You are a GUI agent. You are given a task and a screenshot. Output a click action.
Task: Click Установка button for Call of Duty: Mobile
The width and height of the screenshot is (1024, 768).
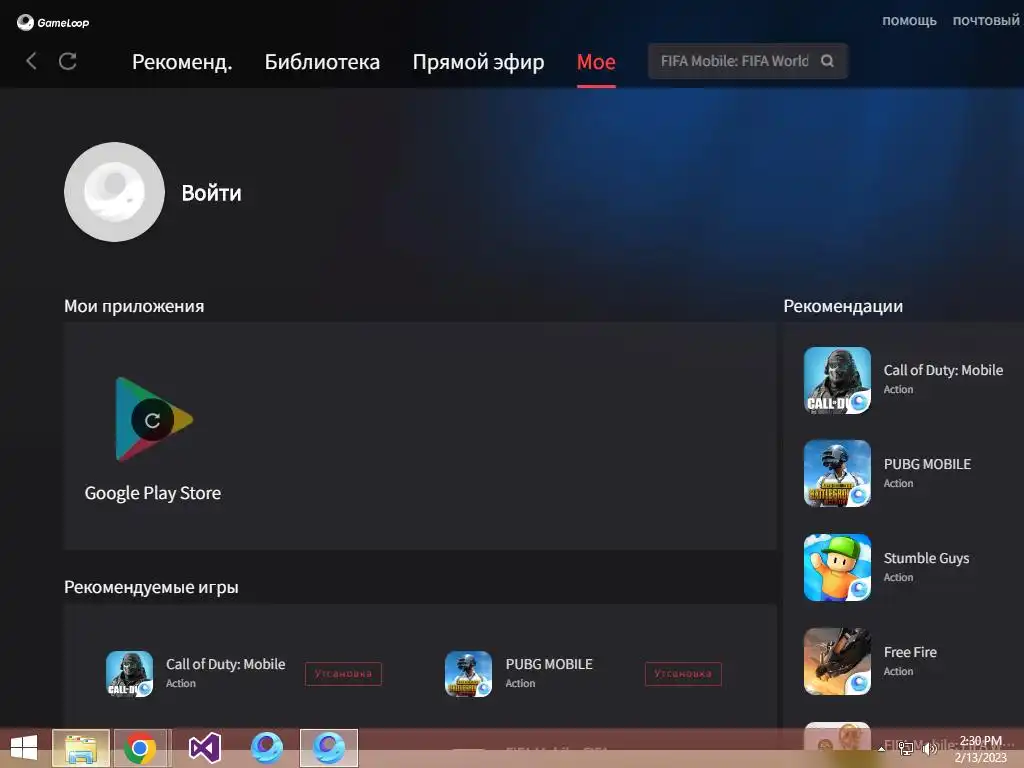pos(344,674)
